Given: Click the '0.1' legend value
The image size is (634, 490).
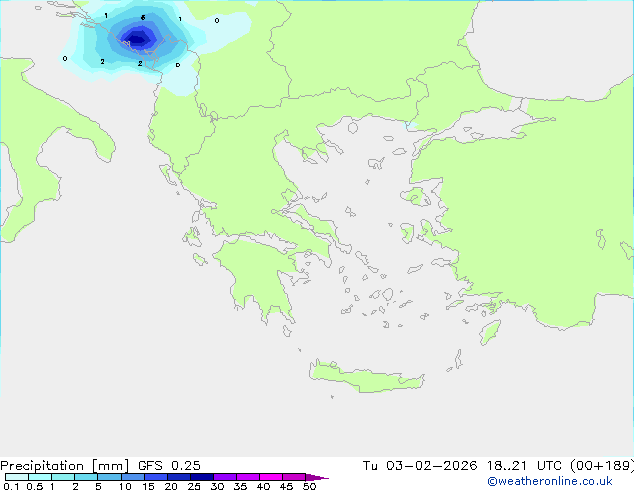Looking at the screenshot, I should [x=11, y=486].
